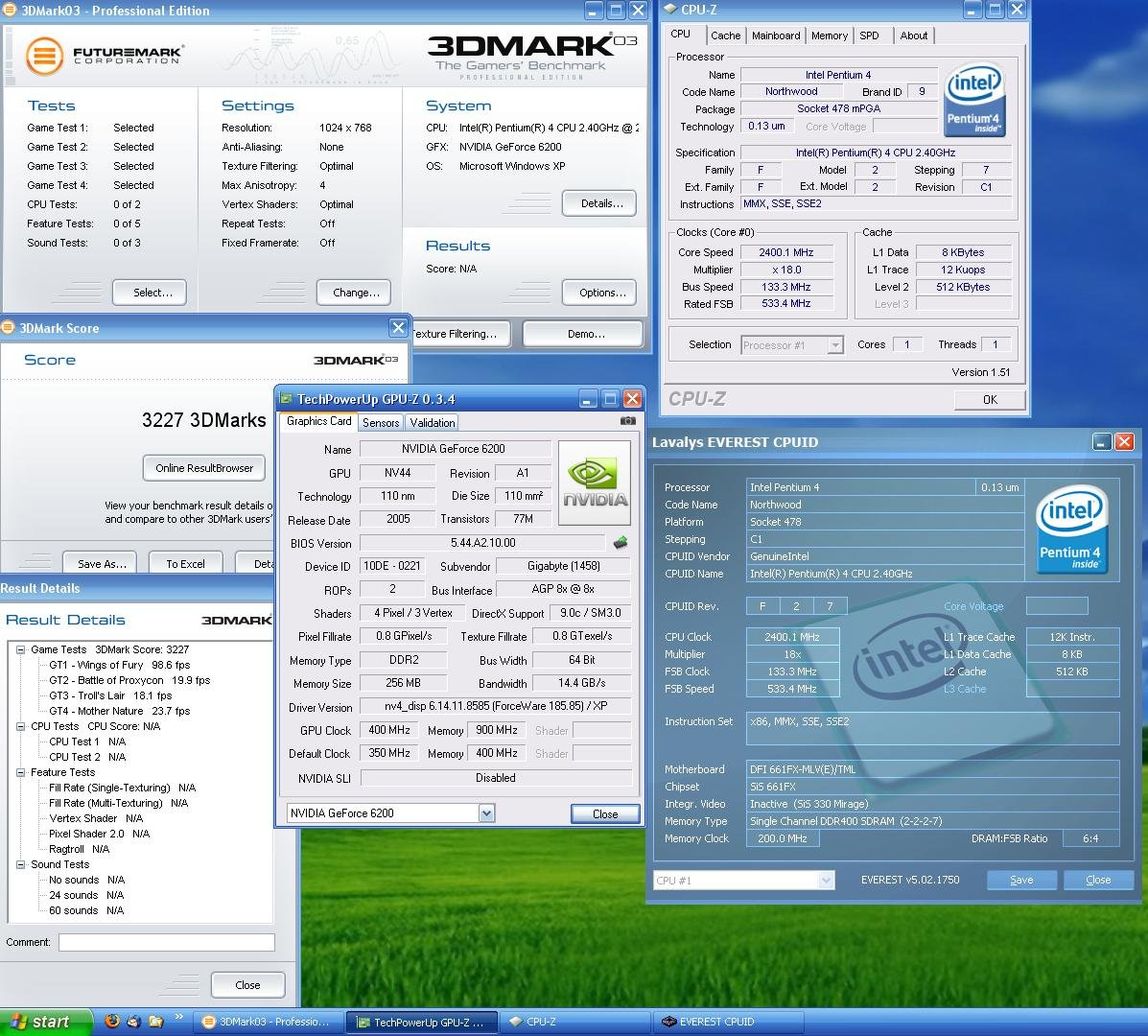Click the Demo... button
Image resolution: width=1148 pixels, height=1036 pixels.
pos(583,334)
